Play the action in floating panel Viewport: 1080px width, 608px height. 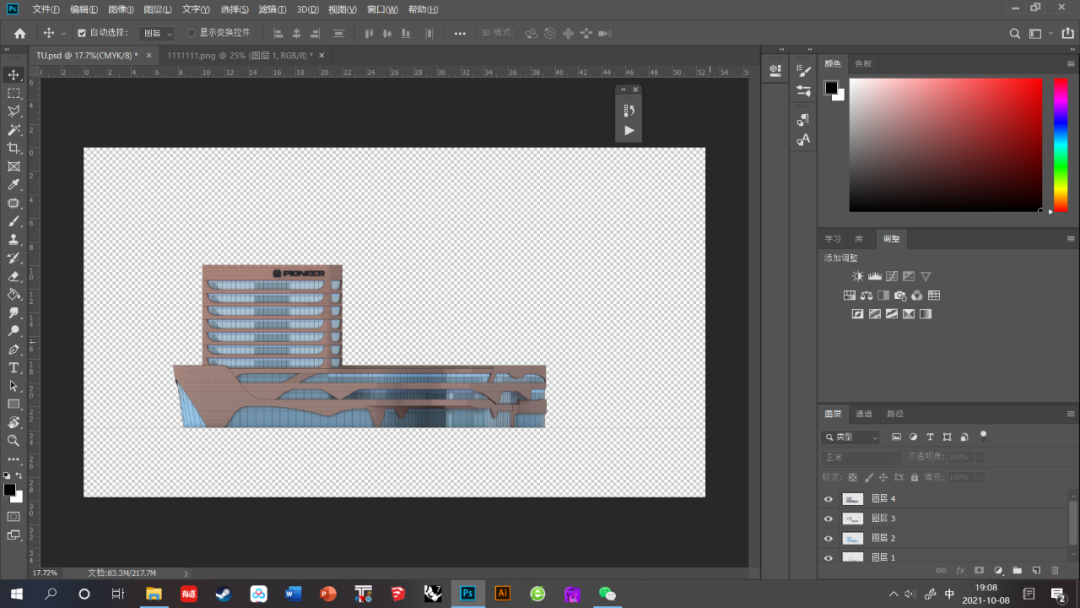point(629,130)
